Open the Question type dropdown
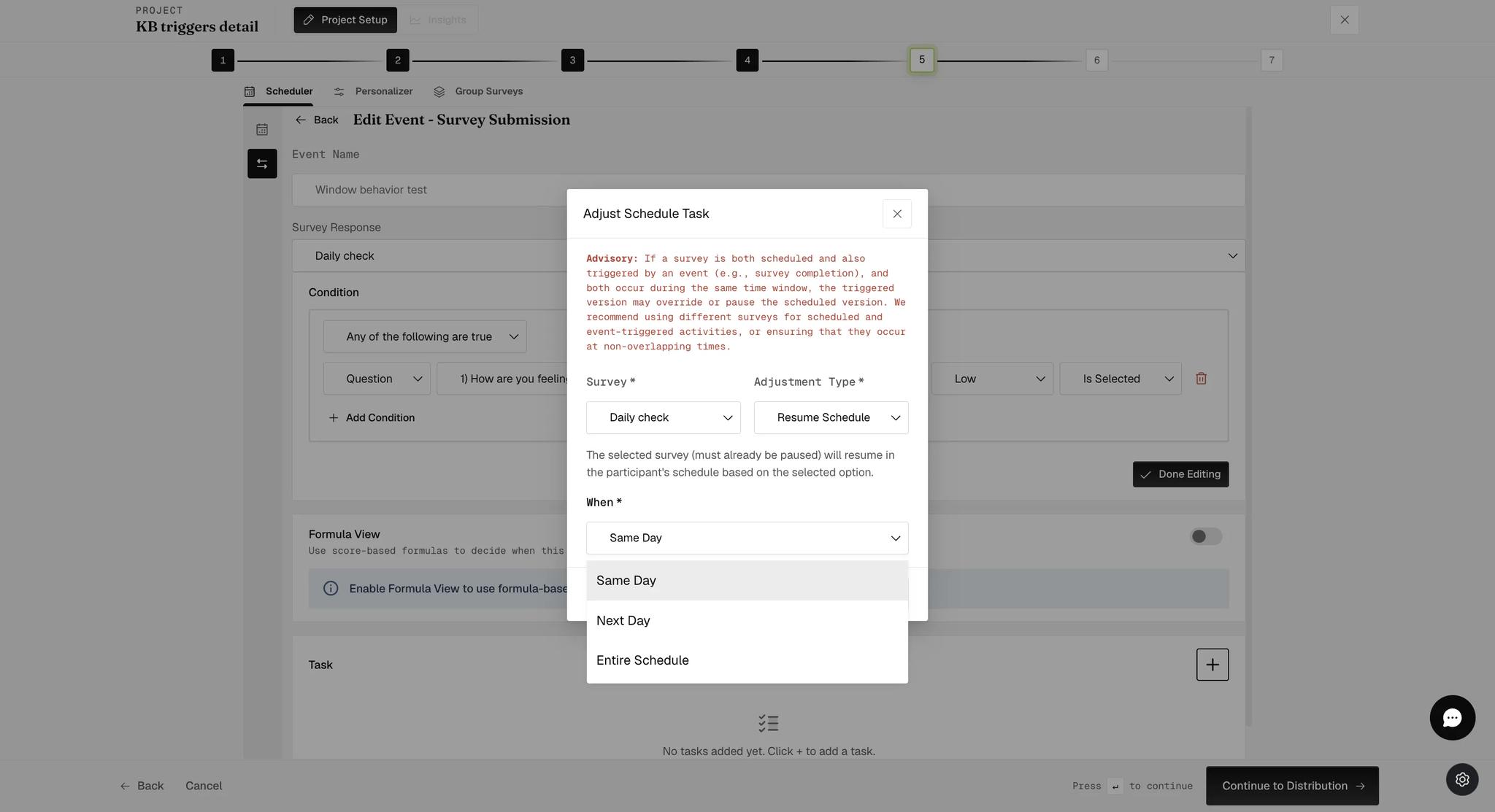Screen dimensions: 1495x812 pyautogui.click(x=377, y=379)
